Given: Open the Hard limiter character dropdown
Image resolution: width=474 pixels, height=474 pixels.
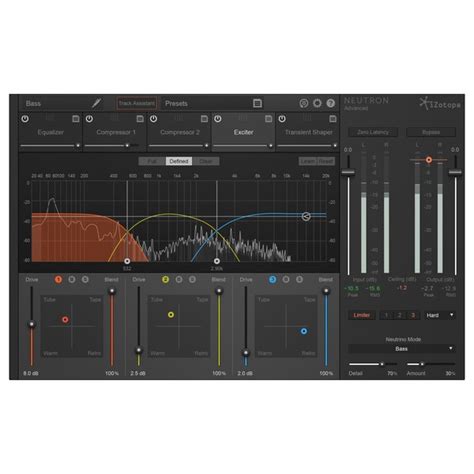Looking at the screenshot, I should (440, 315).
